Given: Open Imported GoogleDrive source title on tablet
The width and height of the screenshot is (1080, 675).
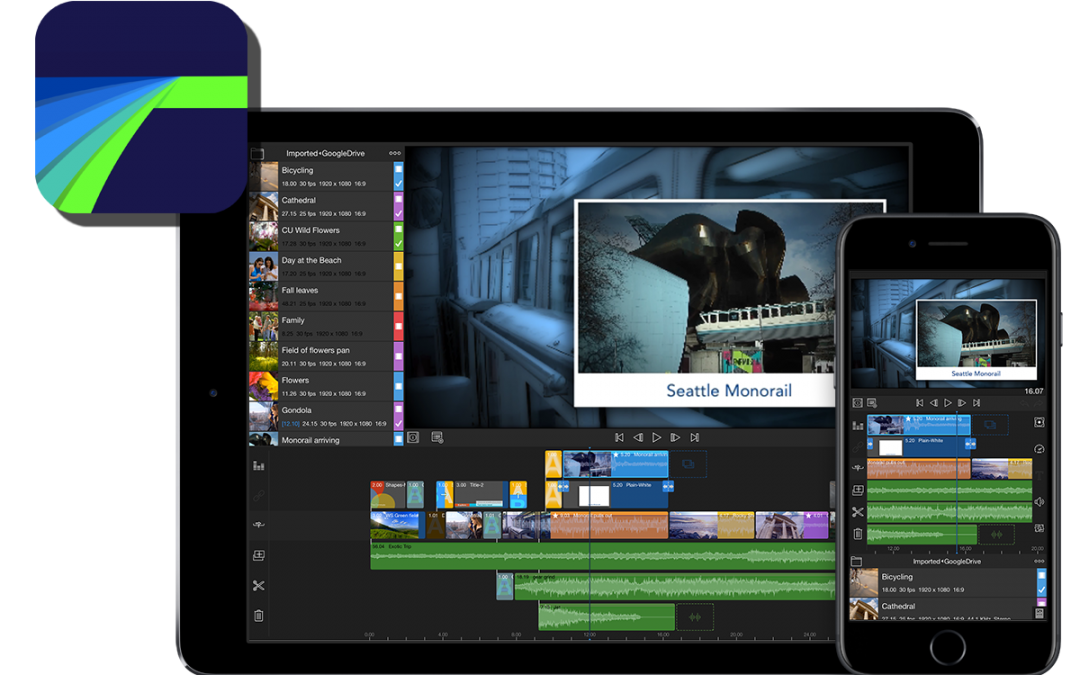Looking at the screenshot, I should pyautogui.click(x=325, y=154).
